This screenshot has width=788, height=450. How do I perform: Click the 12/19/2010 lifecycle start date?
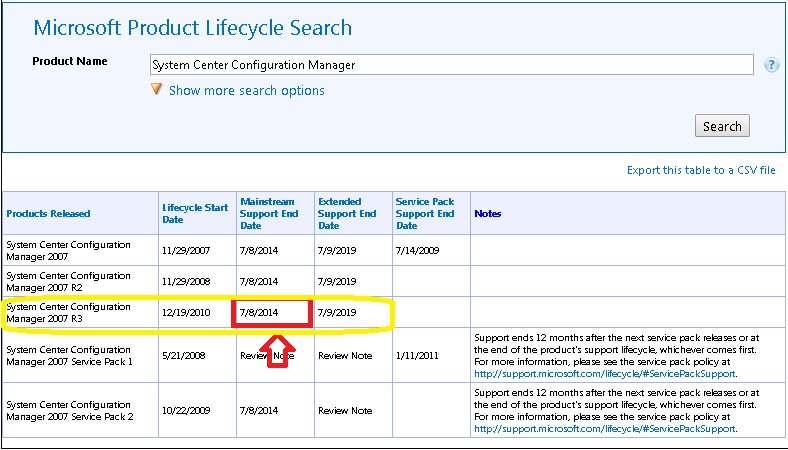186,313
